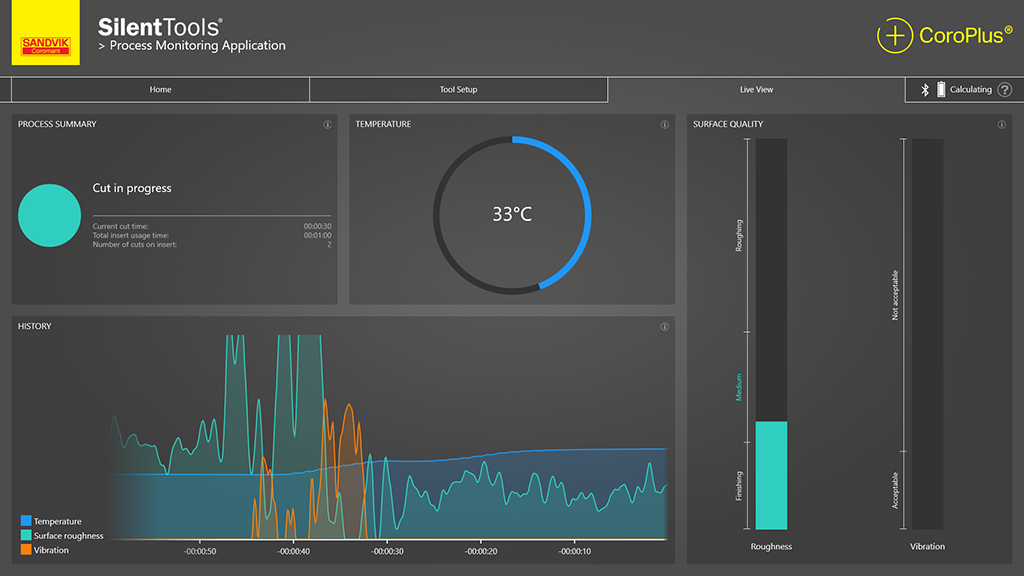Click the -00:00:30 timeline tick

tap(387, 551)
